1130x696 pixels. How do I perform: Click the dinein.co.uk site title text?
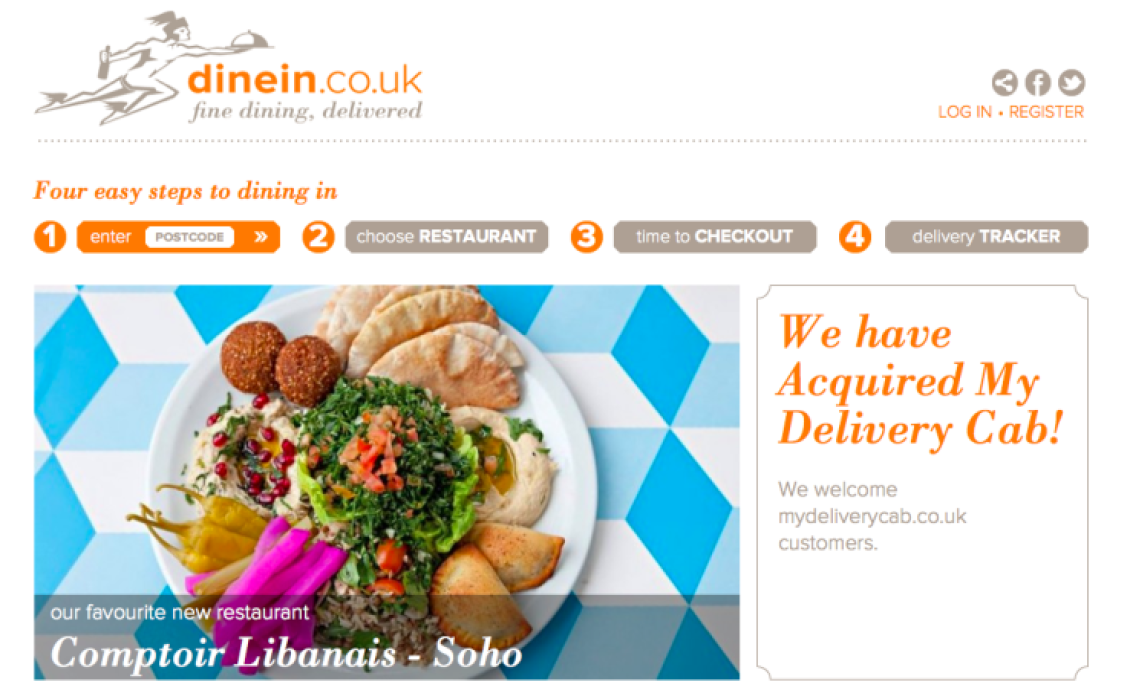pos(304,79)
